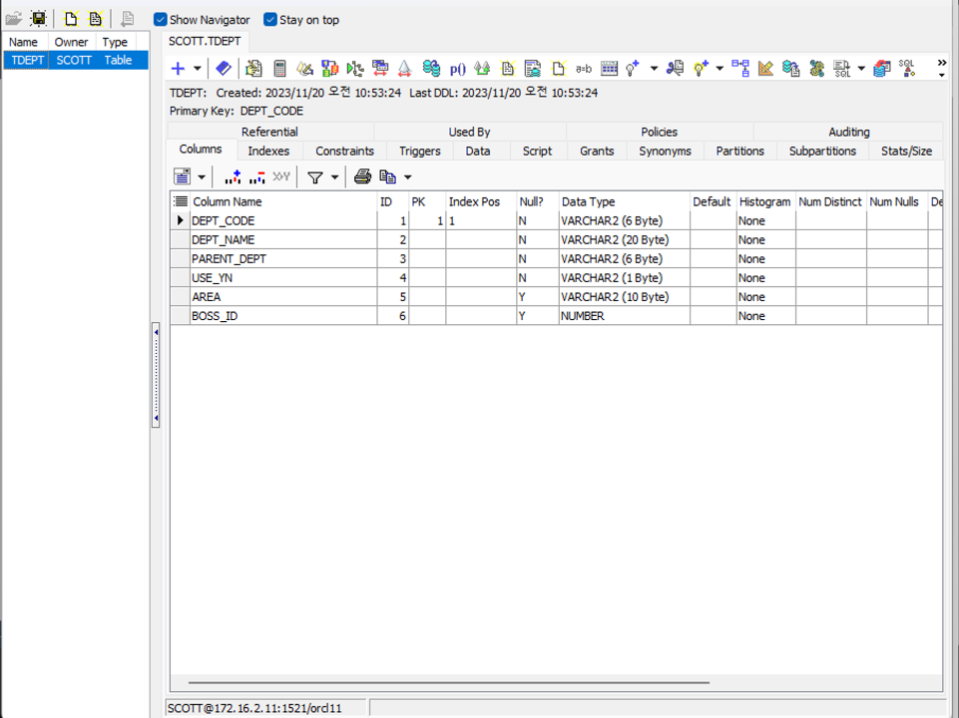Screen dimensions: 959x718
Task: Select the DEPT_NAME column row
Action: tap(556, 240)
